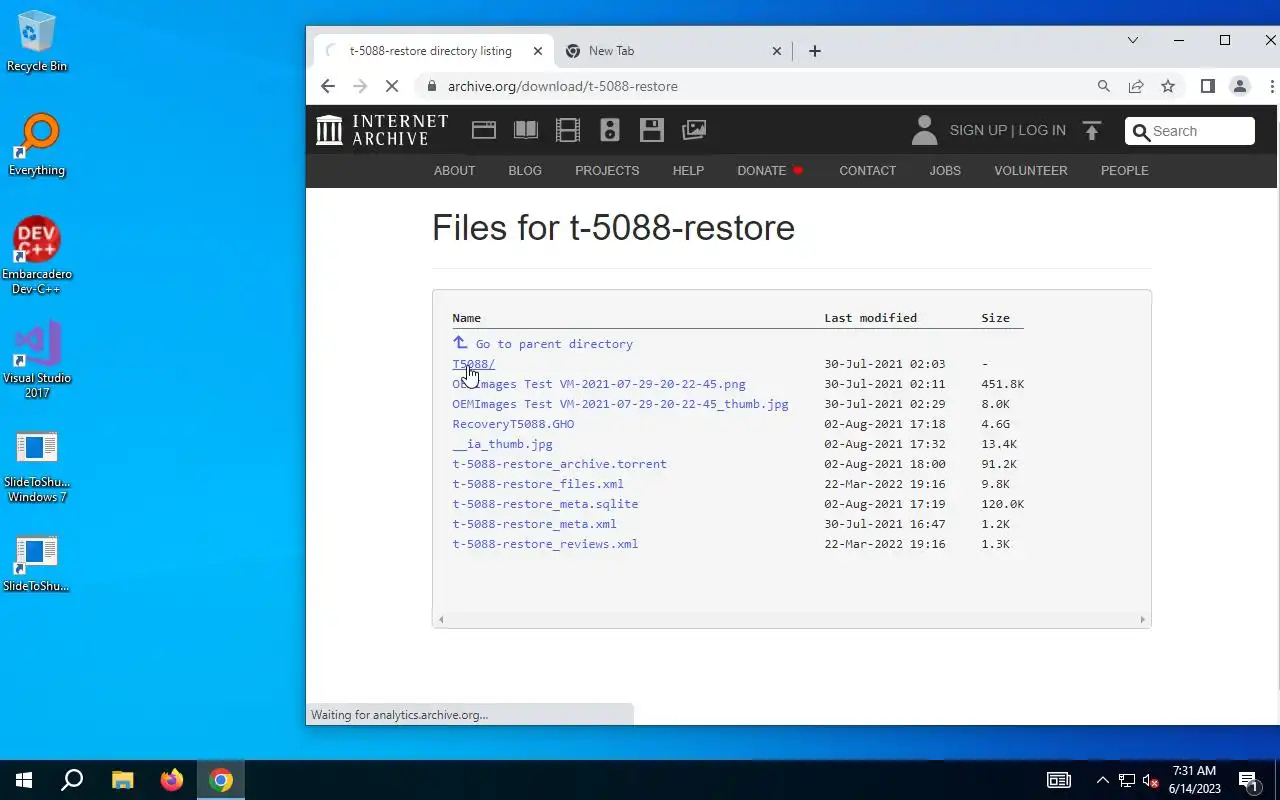Image resolution: width=1280 pixels, height=800 pixels.
Task: Open the Internet Archive video icon
Action: point(568,130)
